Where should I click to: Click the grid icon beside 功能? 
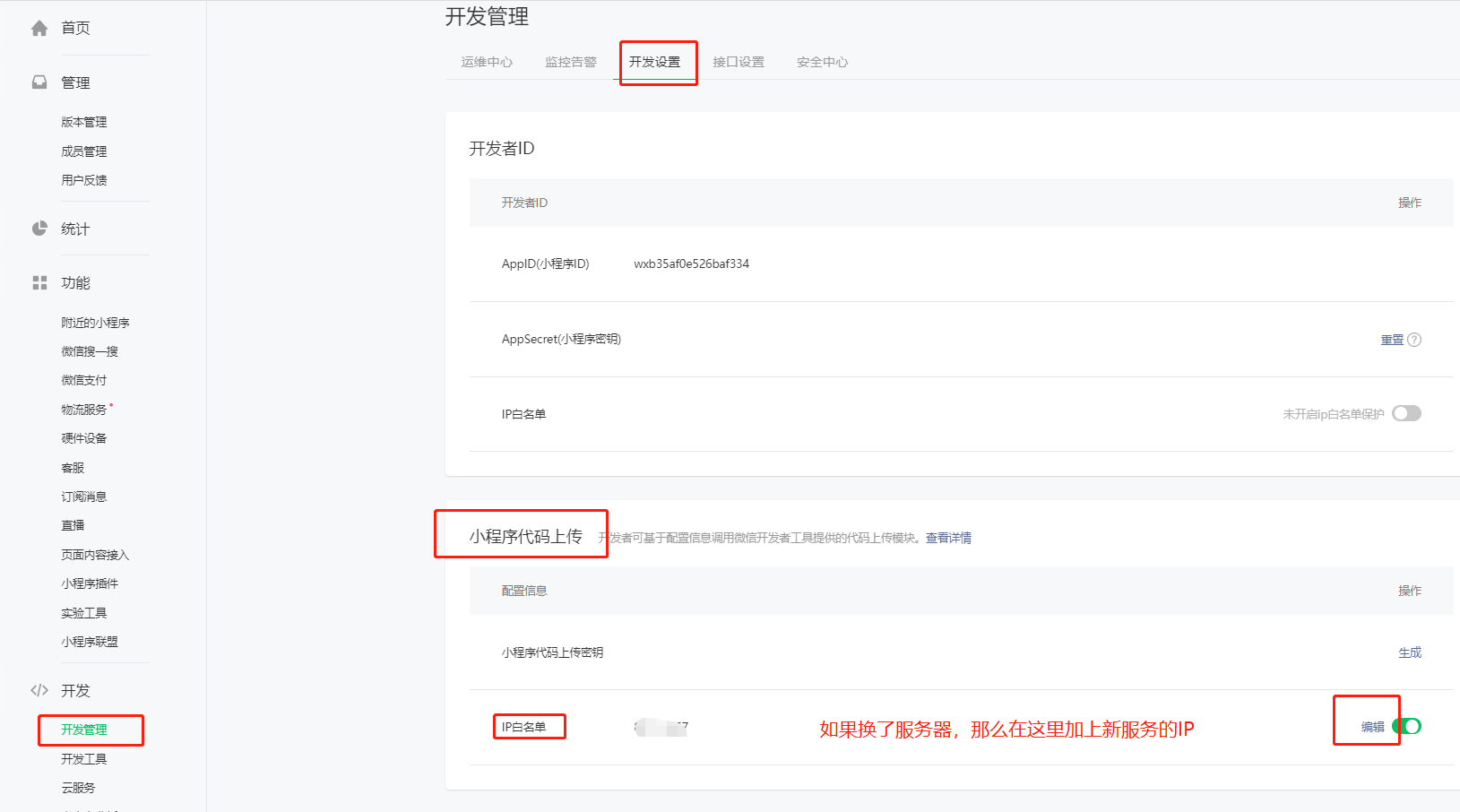(x=39, y=283)
